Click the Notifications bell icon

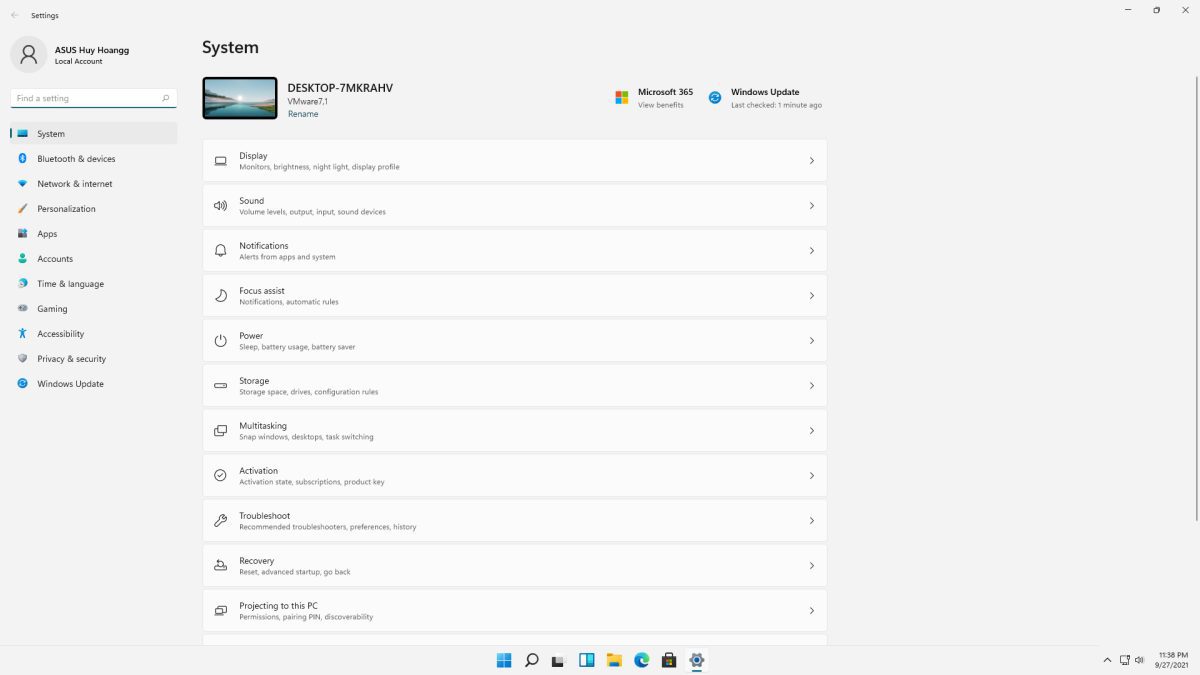click(x=220, y=251)
